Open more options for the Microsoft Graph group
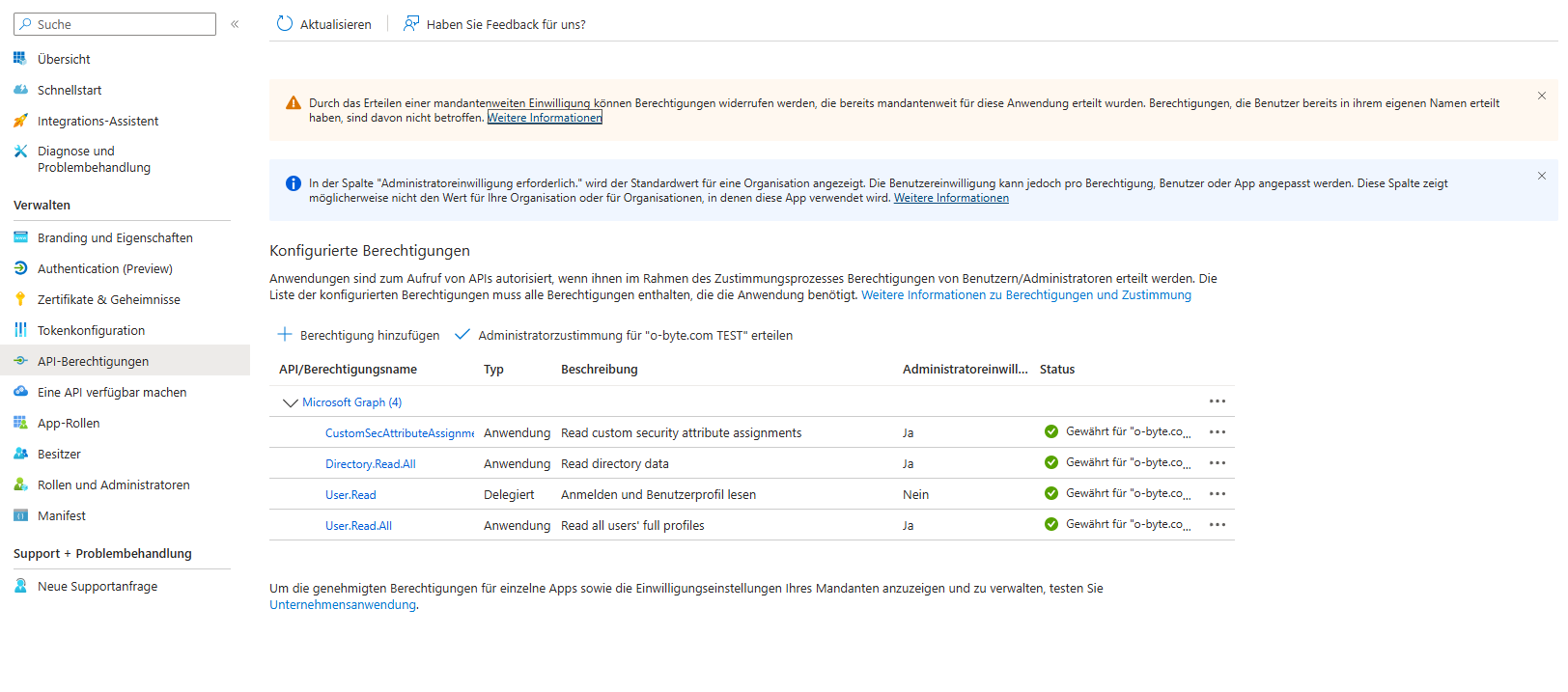Viewport: 1568px width, 692px height. coord(1218,401)
